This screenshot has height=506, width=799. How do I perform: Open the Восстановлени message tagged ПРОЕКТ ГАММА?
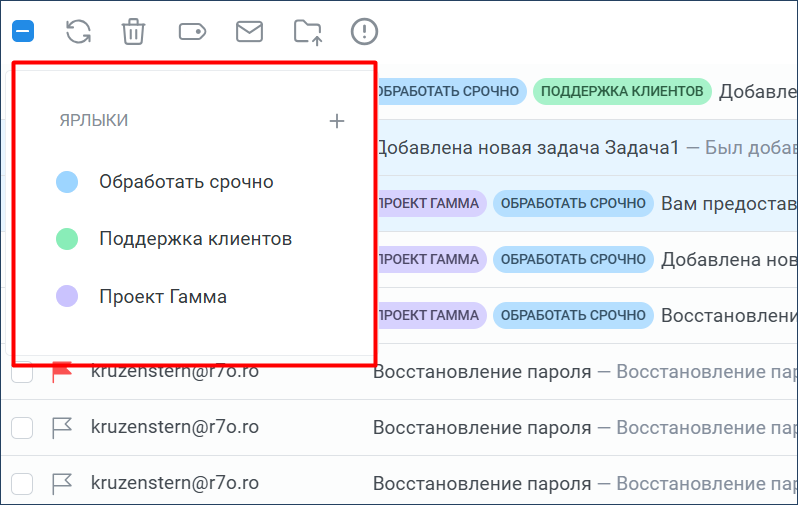click(729, 316)
